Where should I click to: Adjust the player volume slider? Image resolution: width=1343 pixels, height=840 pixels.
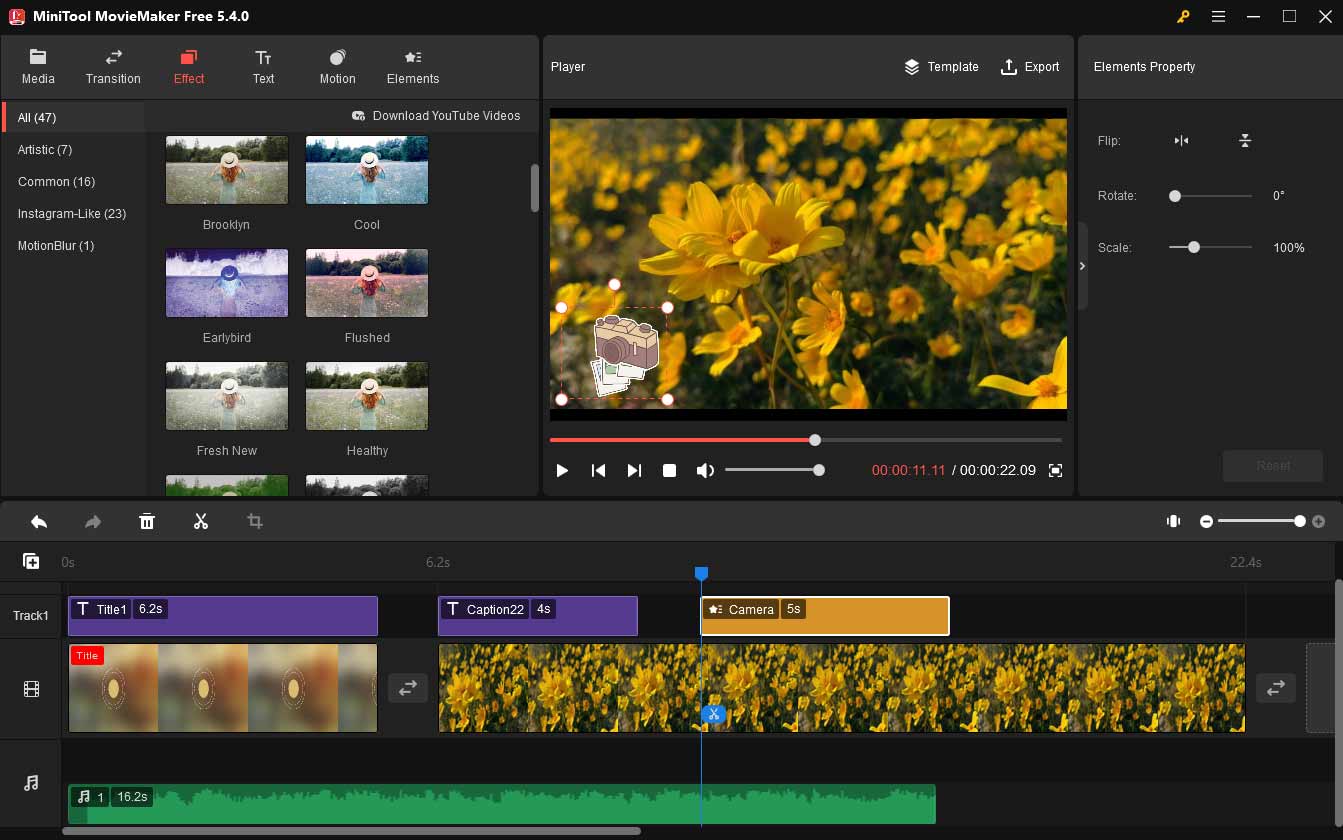775,470
